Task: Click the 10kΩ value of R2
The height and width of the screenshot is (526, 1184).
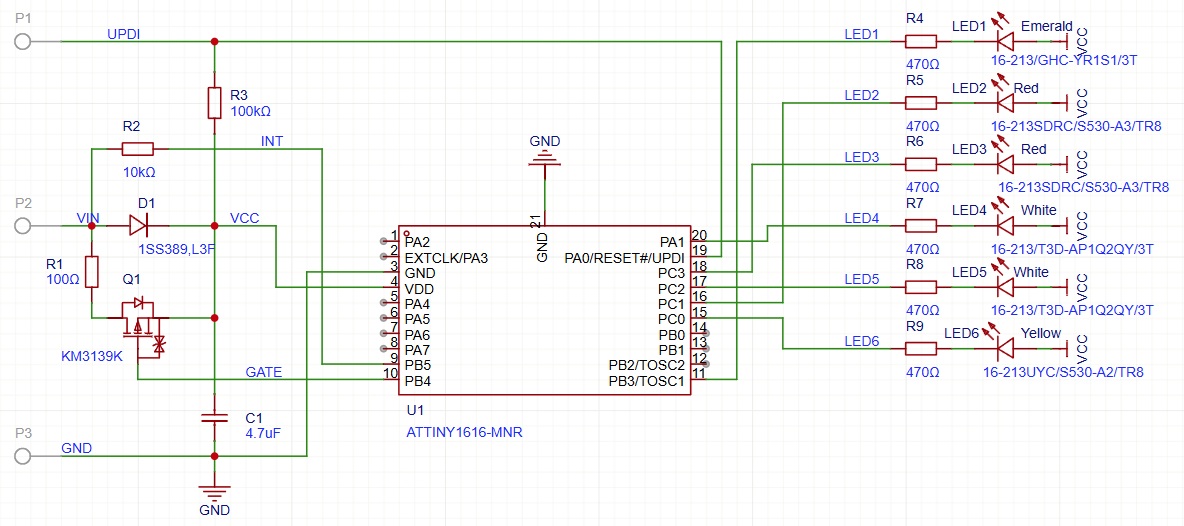Action: click(139, 172)
